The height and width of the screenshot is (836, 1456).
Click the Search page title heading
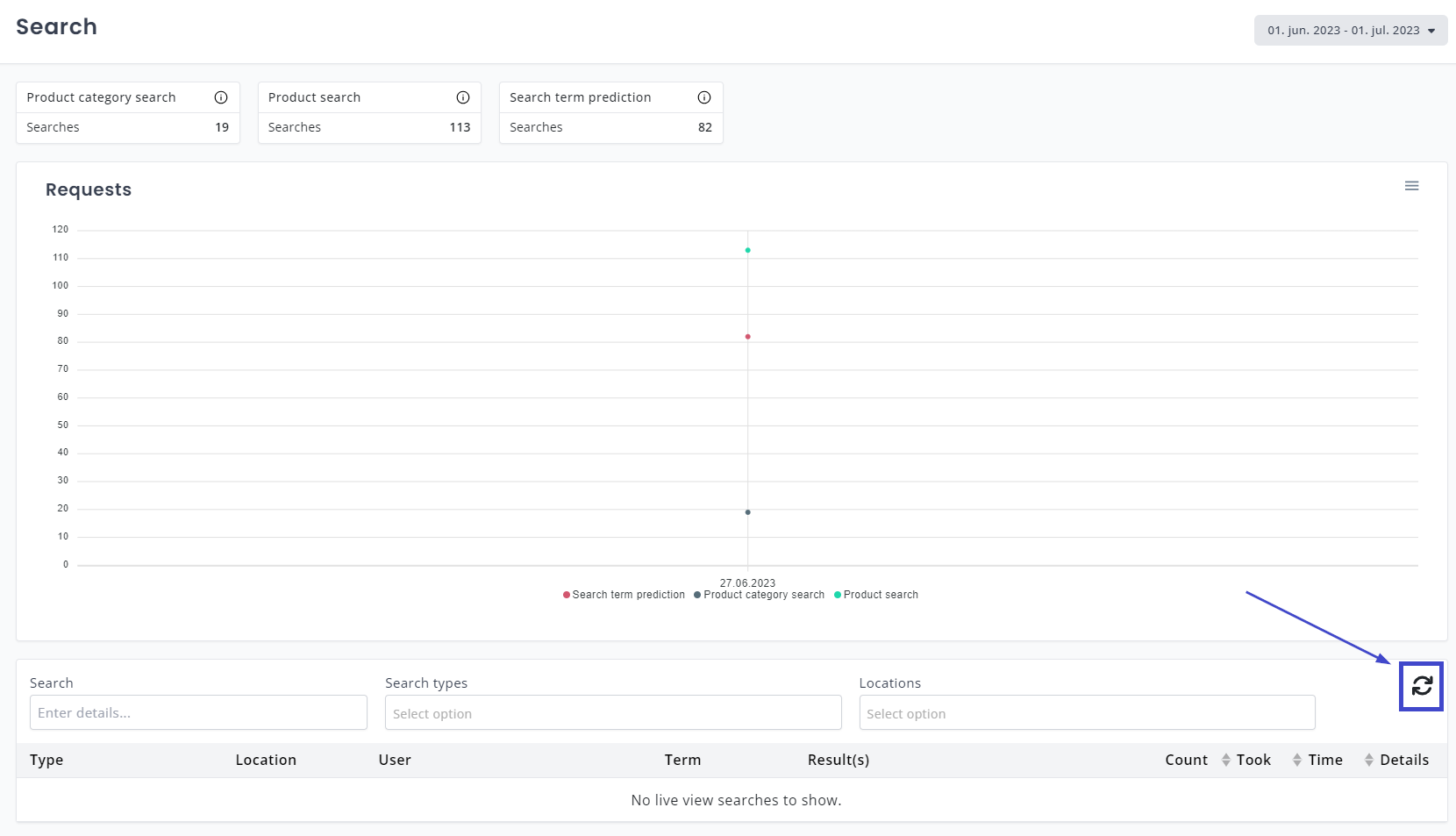tap(56, 26)
